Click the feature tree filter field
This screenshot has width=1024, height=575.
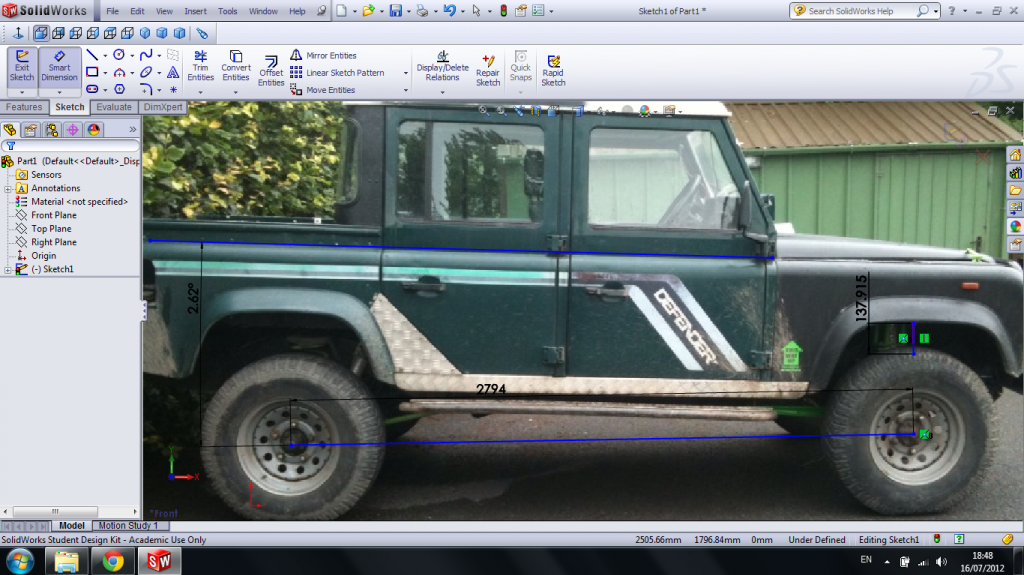click(71, 146)
